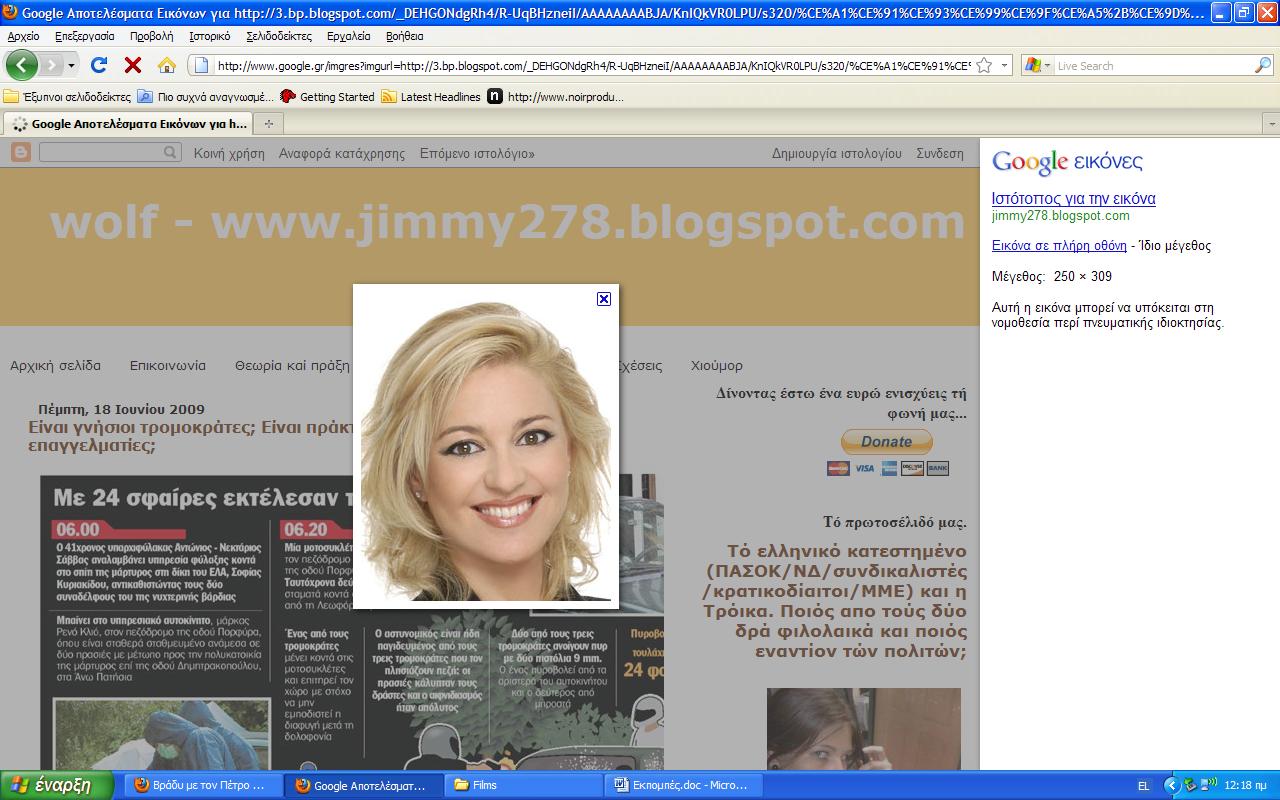Open a new tab with the plus button
Image resolution: width=1280 pixels, height=800 pixels.
click(268, 124)
